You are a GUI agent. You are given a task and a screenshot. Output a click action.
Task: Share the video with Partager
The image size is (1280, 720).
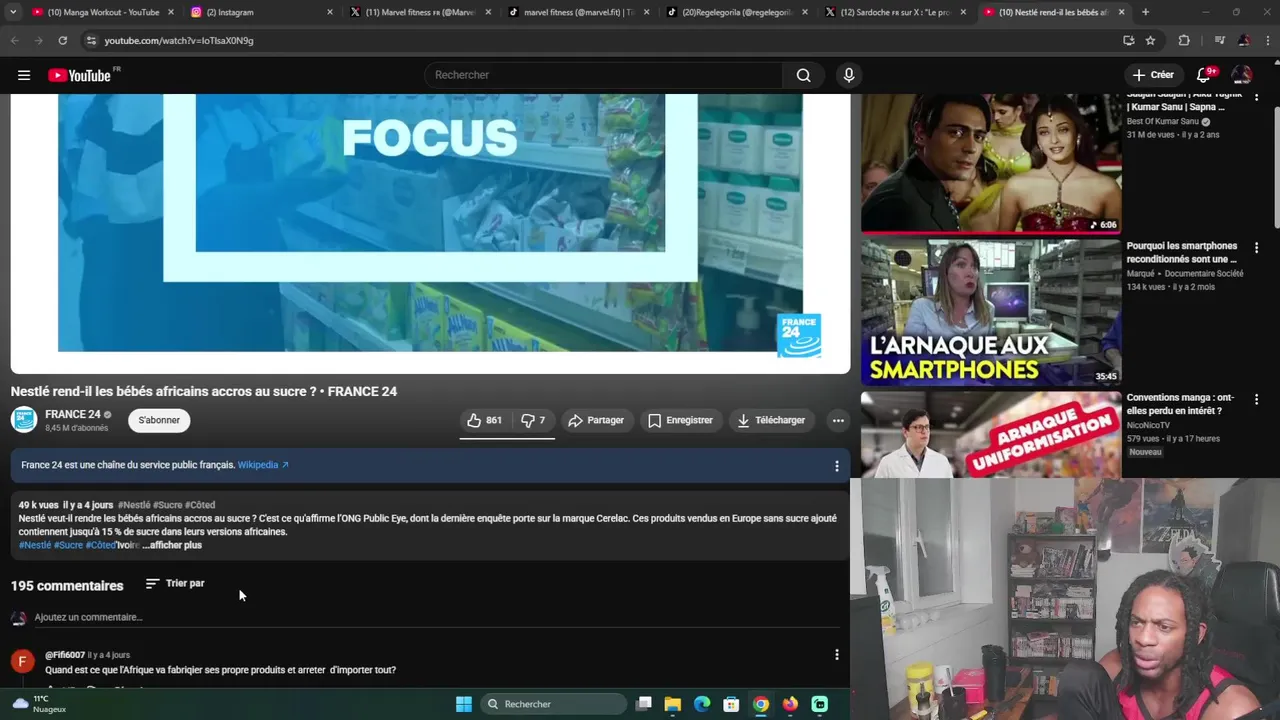tap(596, 421)
